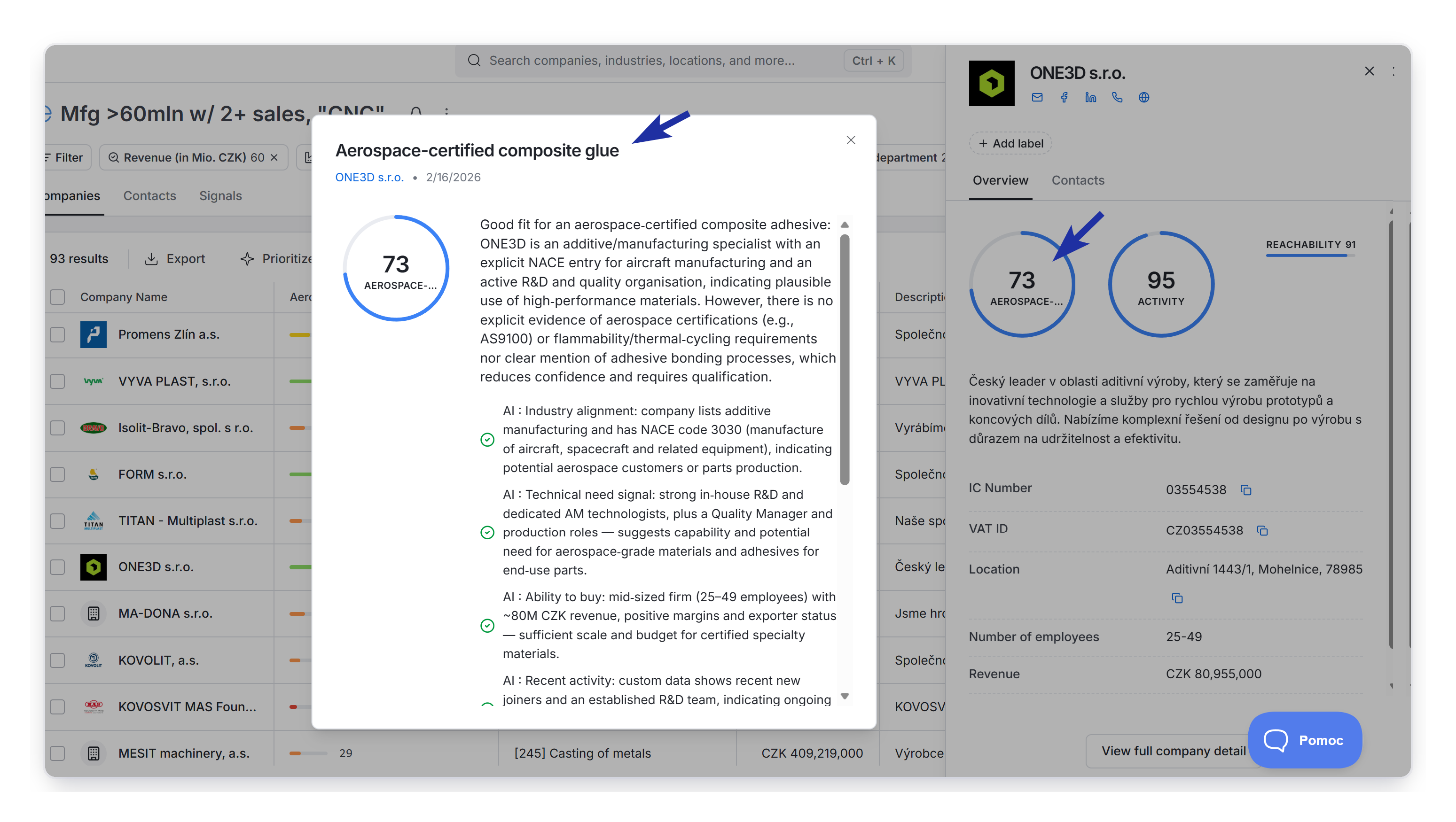The height and width of the screenshot is (822, 1456).
Task: Click the KOVOLIT logo icon
Action: (x=93, y=660)
